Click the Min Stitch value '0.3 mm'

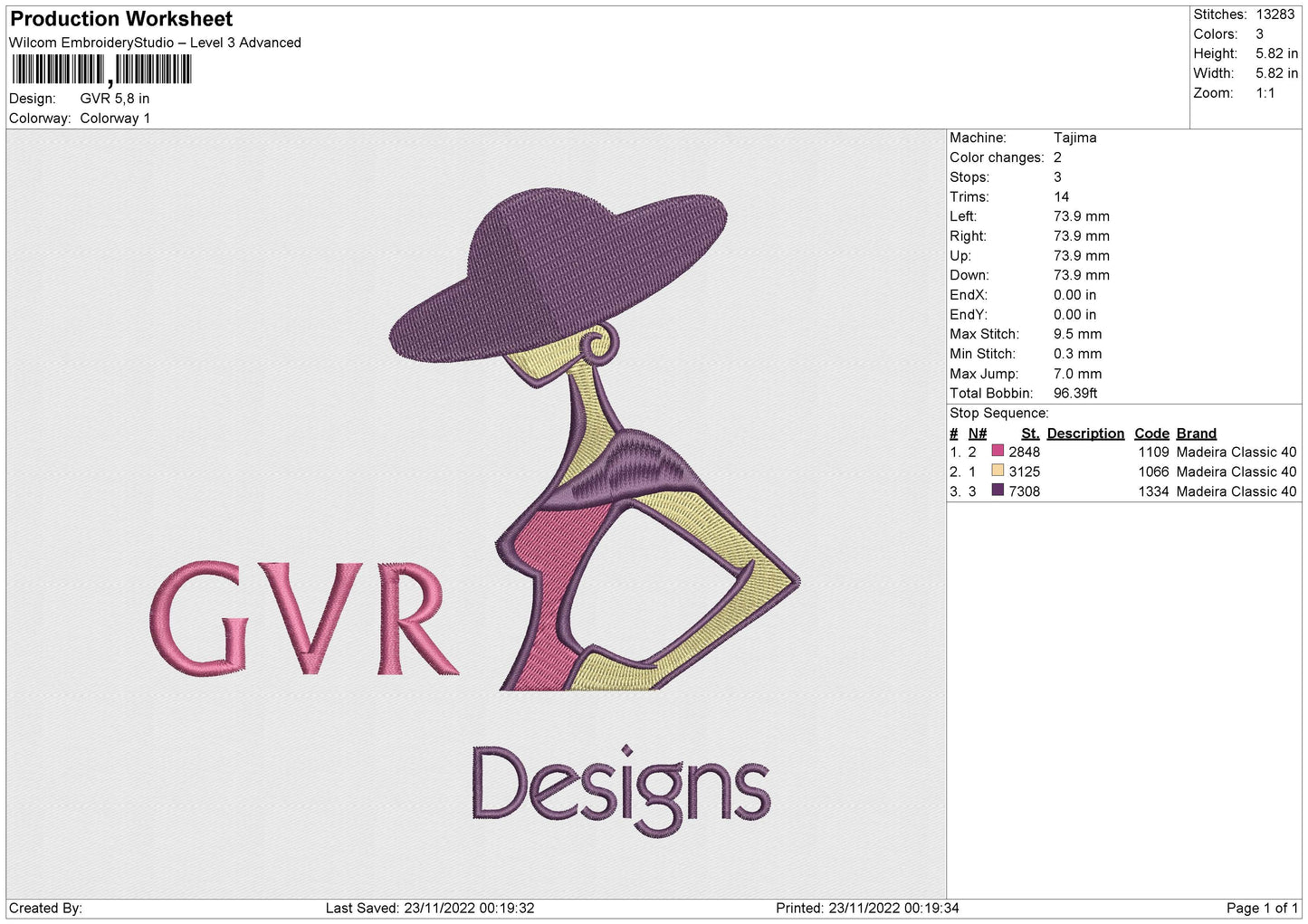point(1078,354)
